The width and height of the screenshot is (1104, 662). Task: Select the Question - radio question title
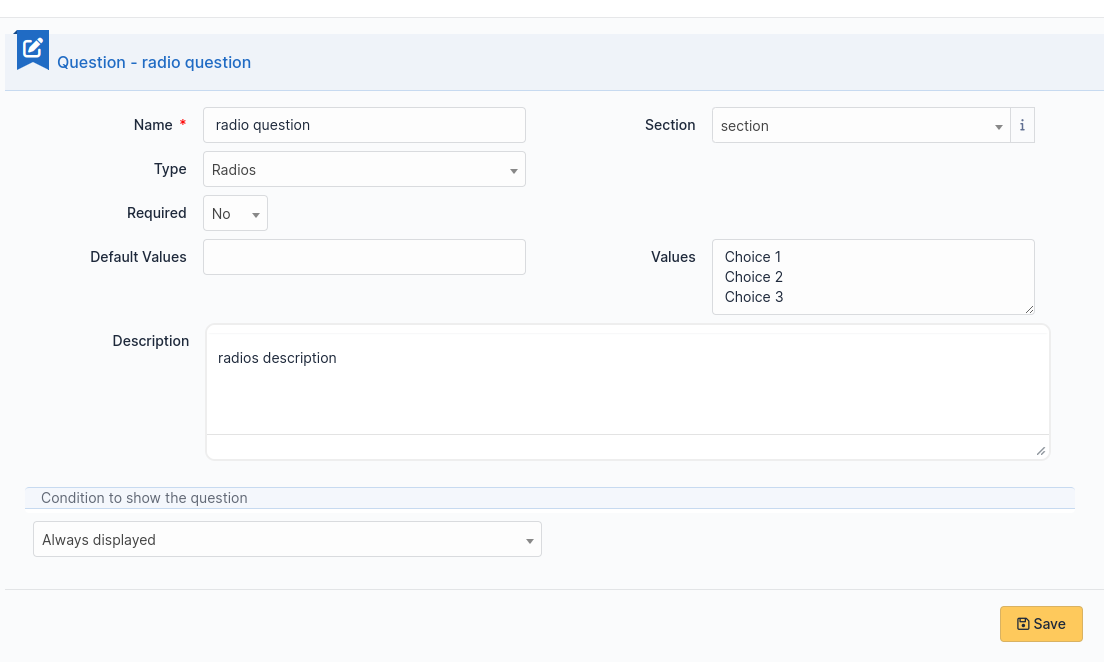click(x=154, y=62)
